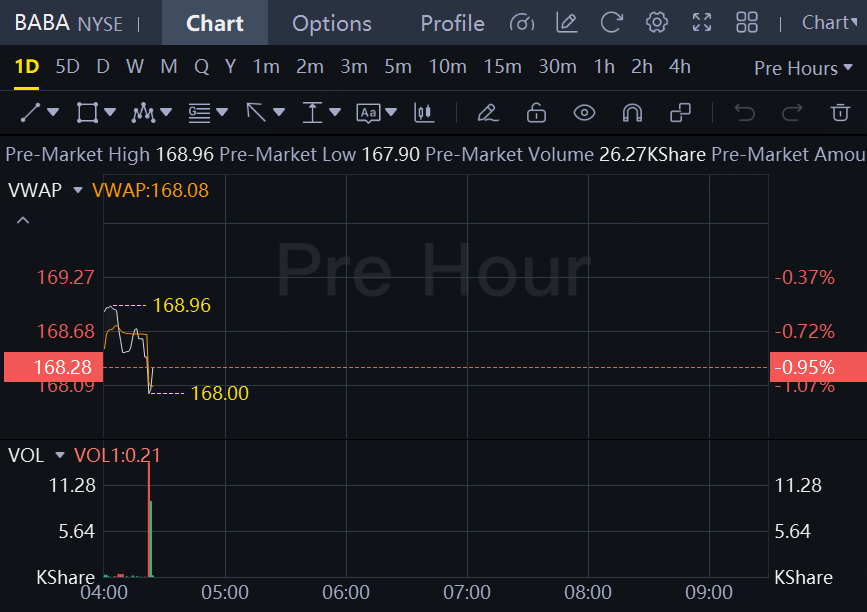Viewport: 867px width, 612px height.
Task: Toggle the drawing lock icon
Action: pyautogui.click(x=536, y=112)
